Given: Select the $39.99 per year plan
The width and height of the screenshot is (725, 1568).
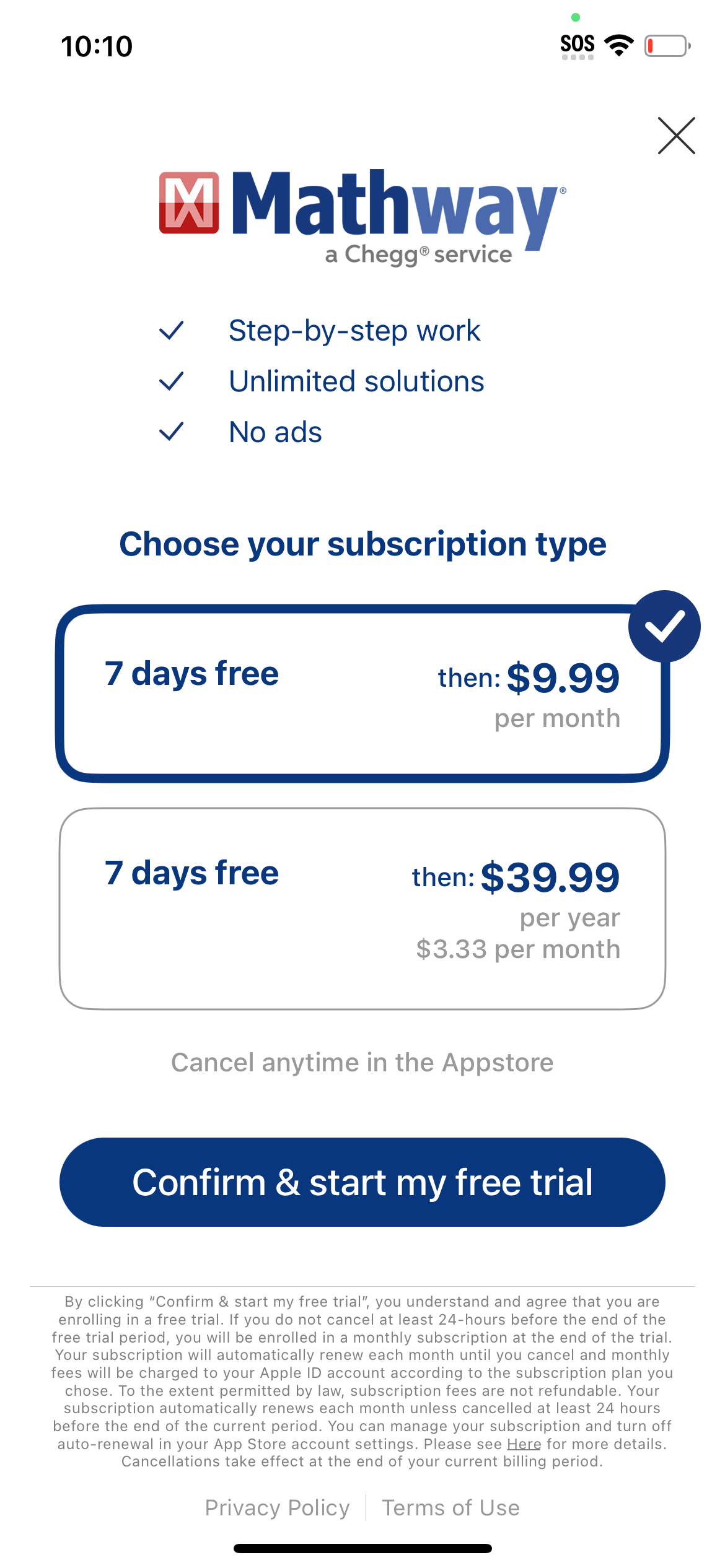Looking at the screenshot, I should (362, 908).
